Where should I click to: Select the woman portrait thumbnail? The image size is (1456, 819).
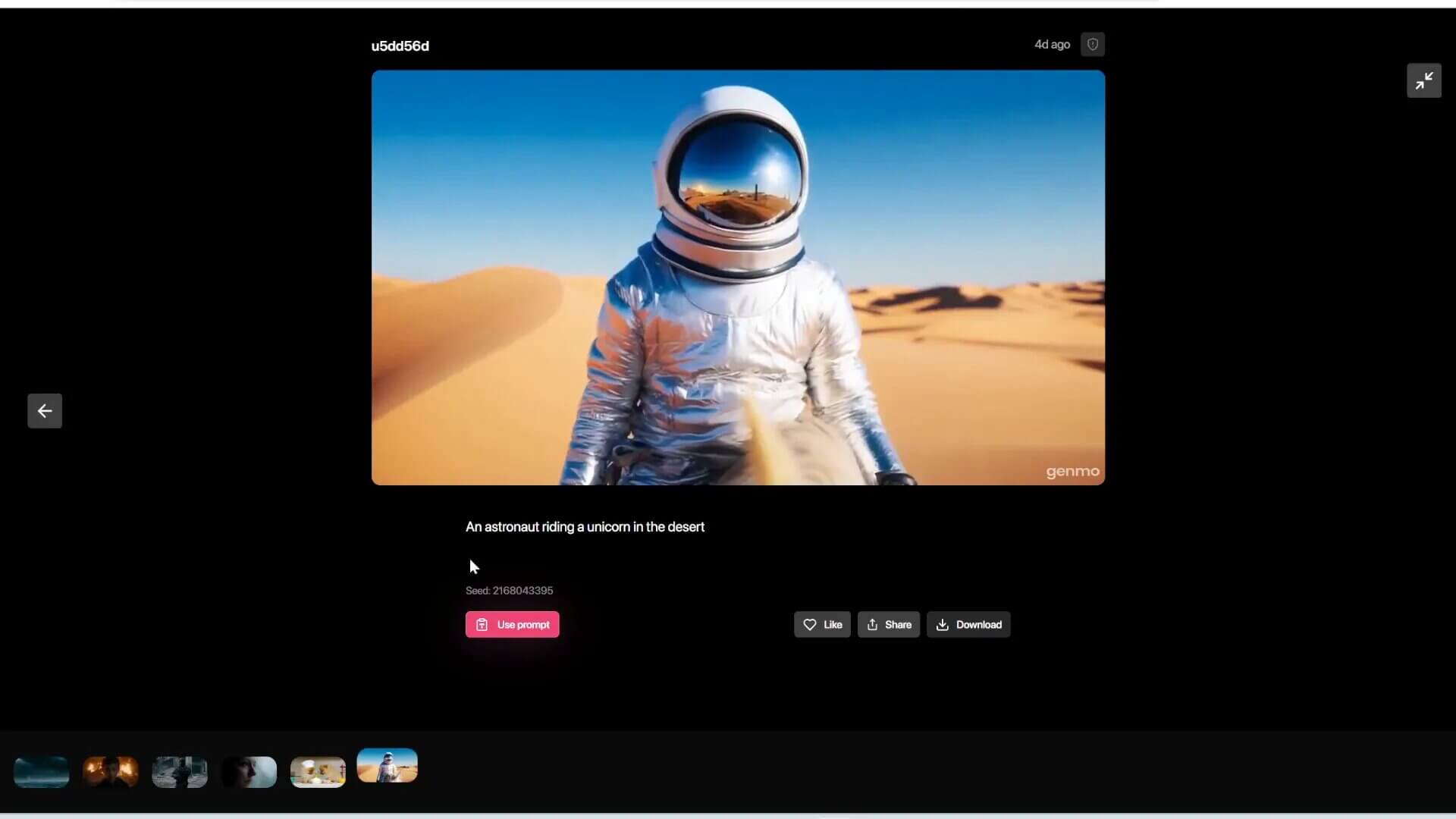tap(249, 771)
